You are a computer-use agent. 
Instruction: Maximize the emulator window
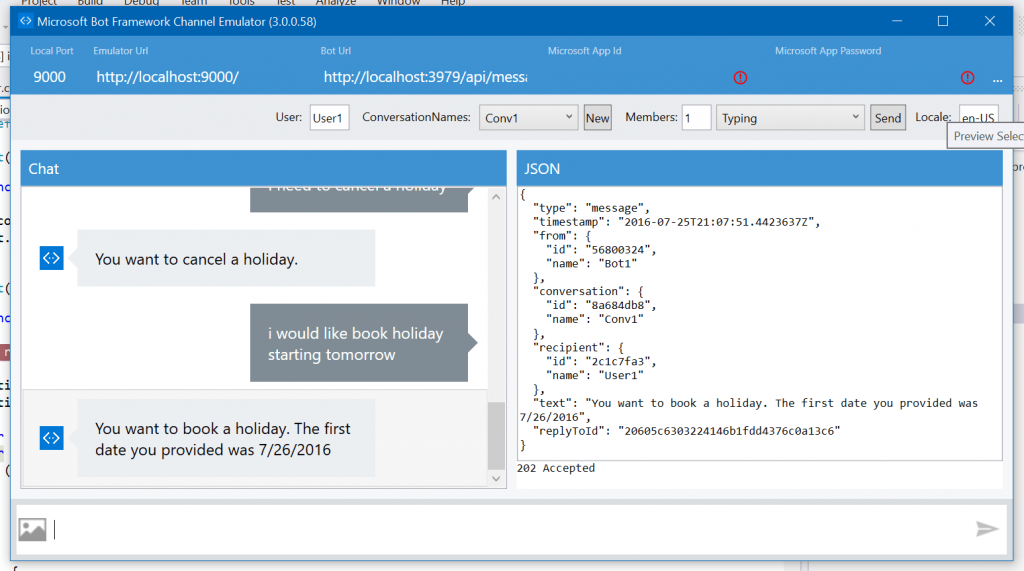(943, 21)
